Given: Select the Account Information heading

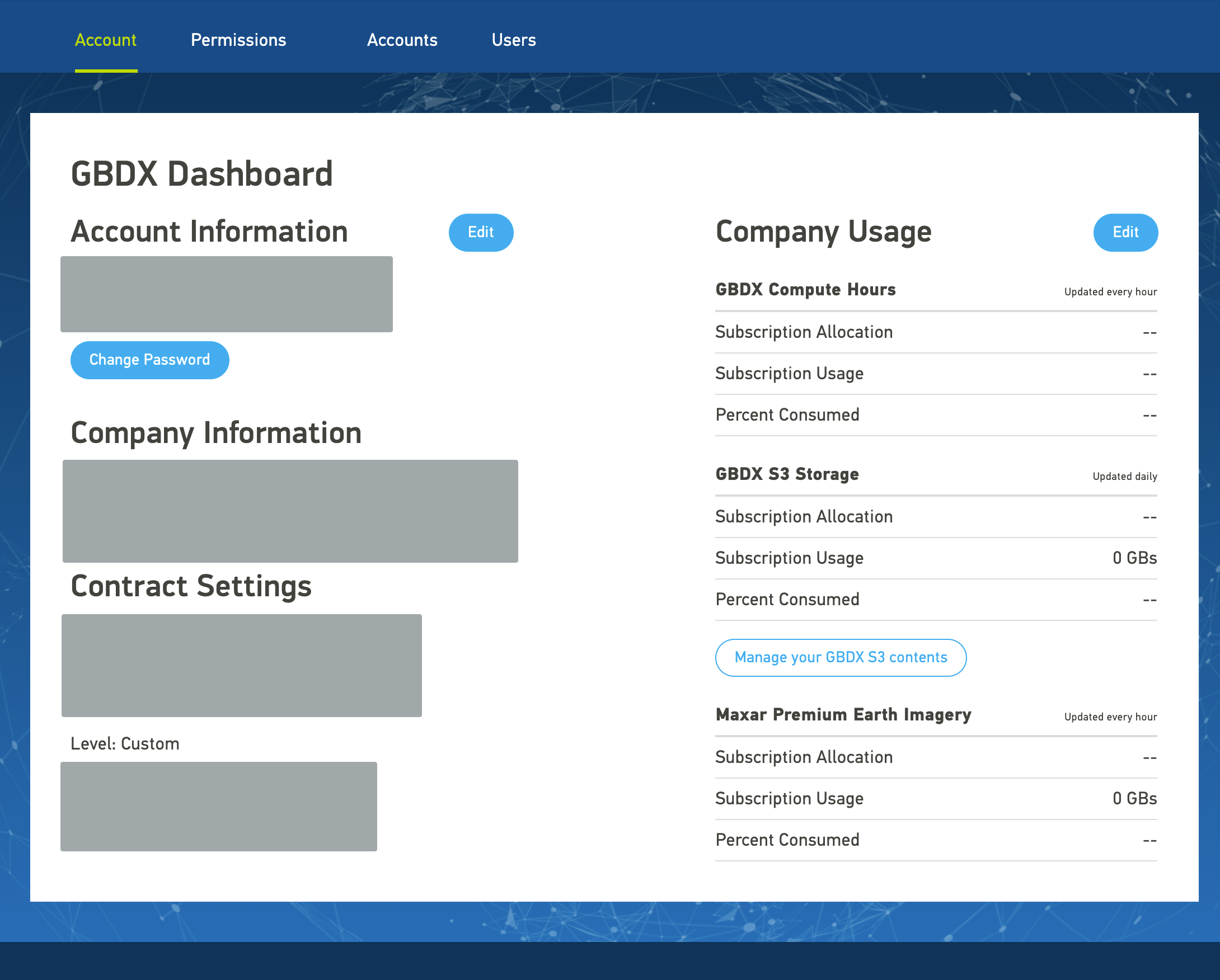Looking at the screenshot, I should [x=209, y=231].
